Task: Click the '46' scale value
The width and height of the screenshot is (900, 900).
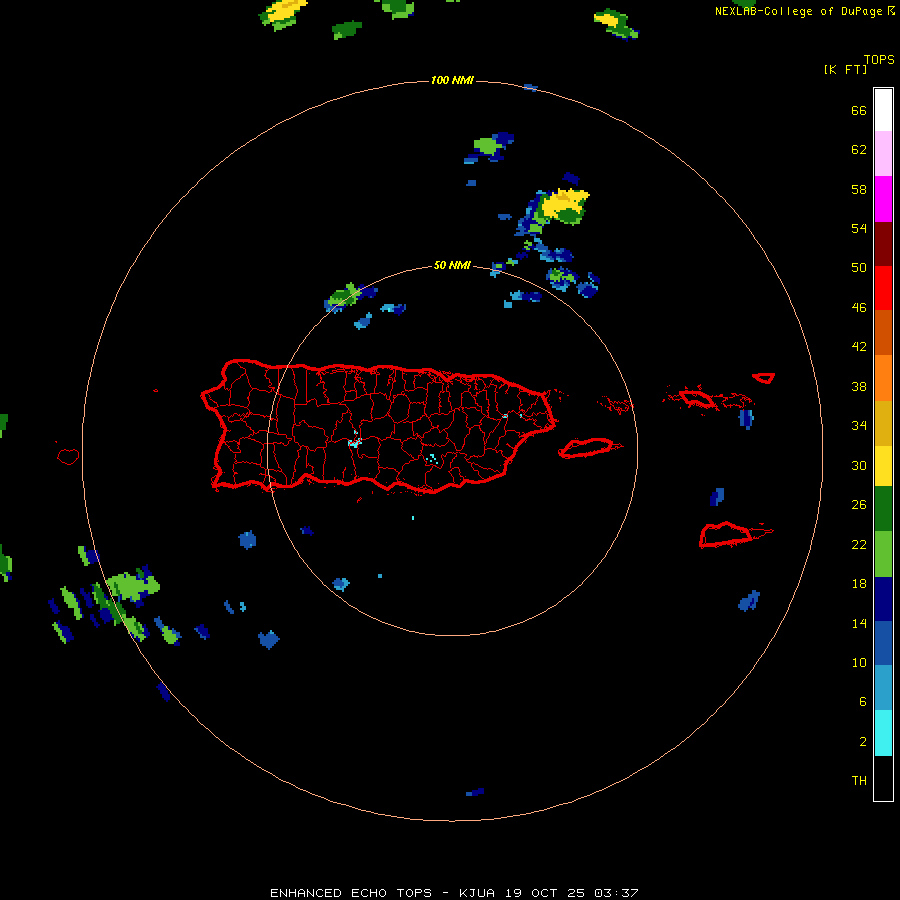Action: pos(859,307)
